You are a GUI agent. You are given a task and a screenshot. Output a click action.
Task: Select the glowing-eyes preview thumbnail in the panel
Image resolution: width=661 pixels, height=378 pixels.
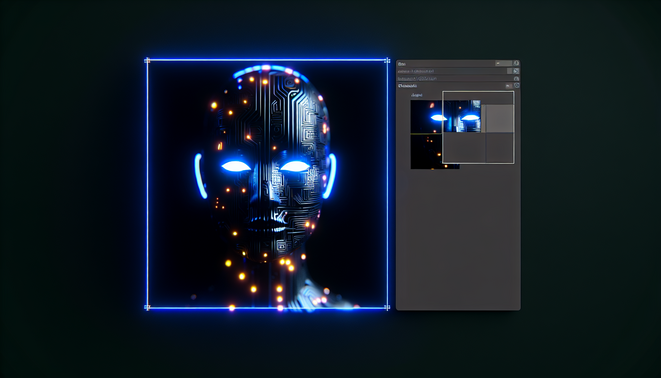(445, 116)
